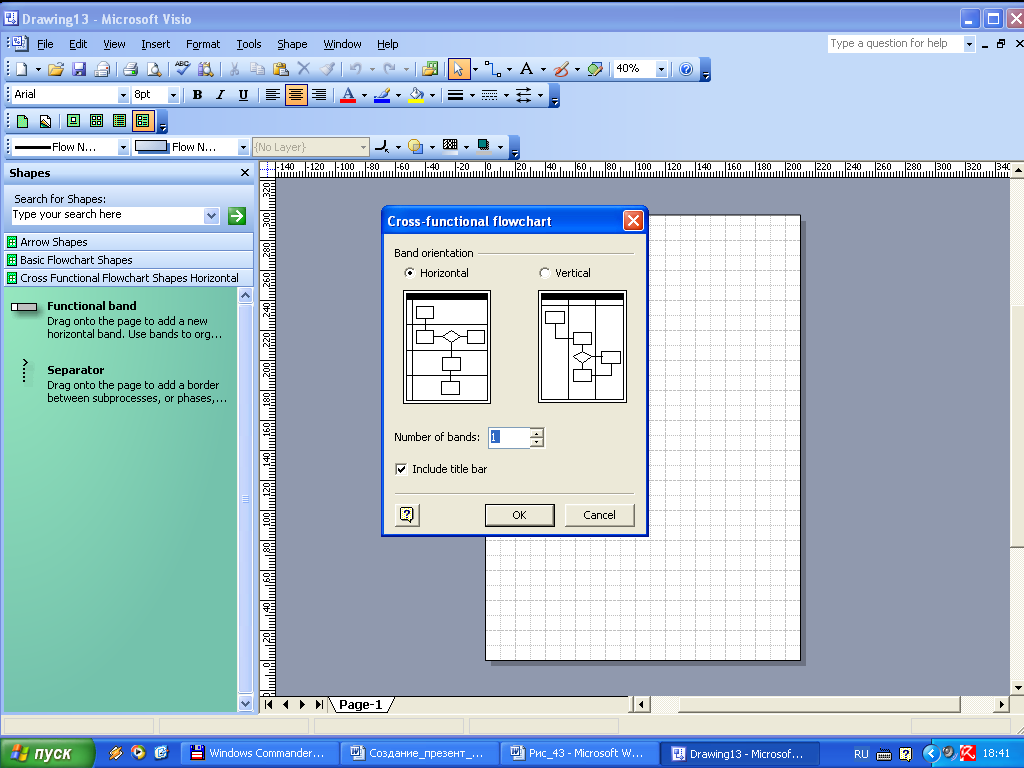Open Visio Help icon in toolbar
1024x768 pixels.
point(686,69)
